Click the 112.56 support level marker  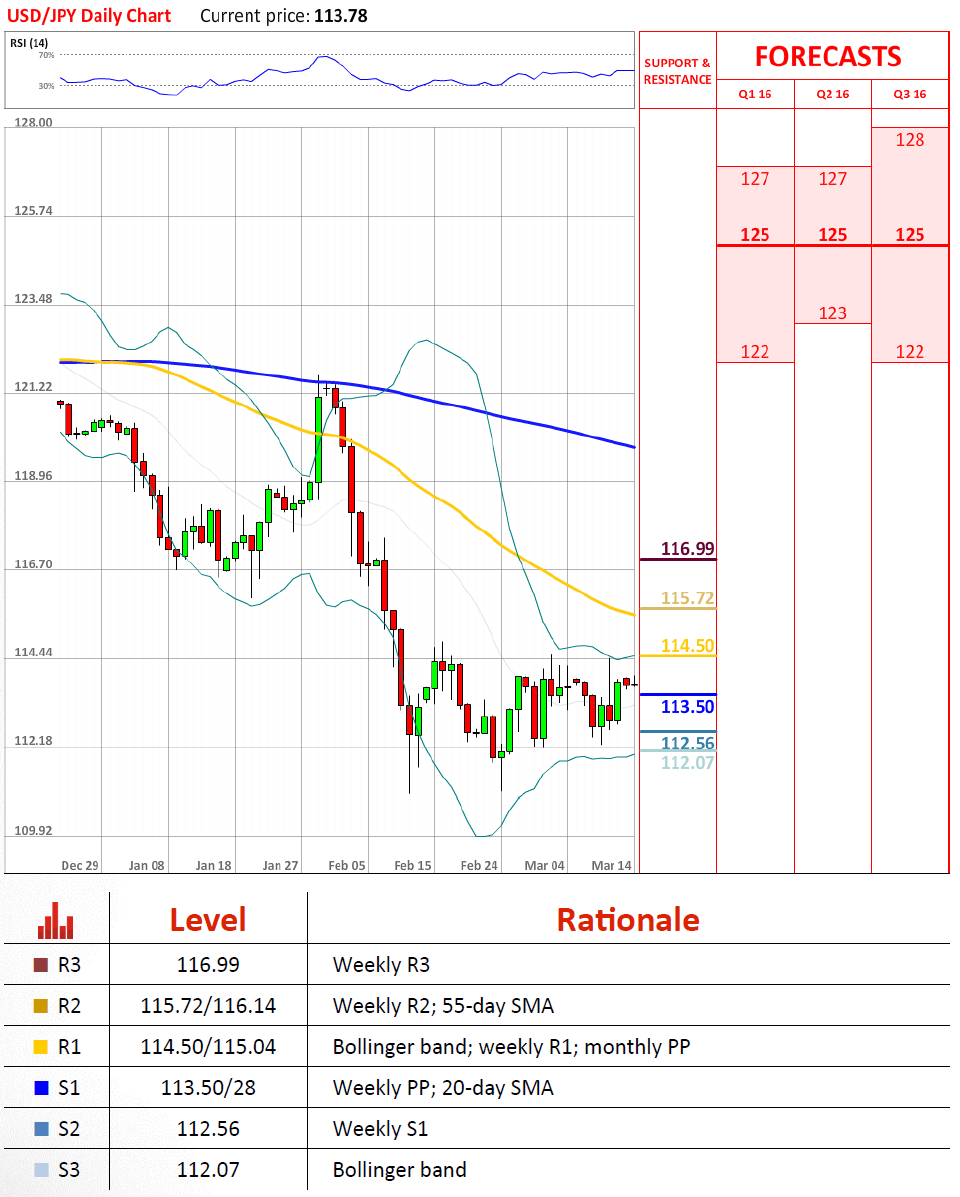click(688, 743)
